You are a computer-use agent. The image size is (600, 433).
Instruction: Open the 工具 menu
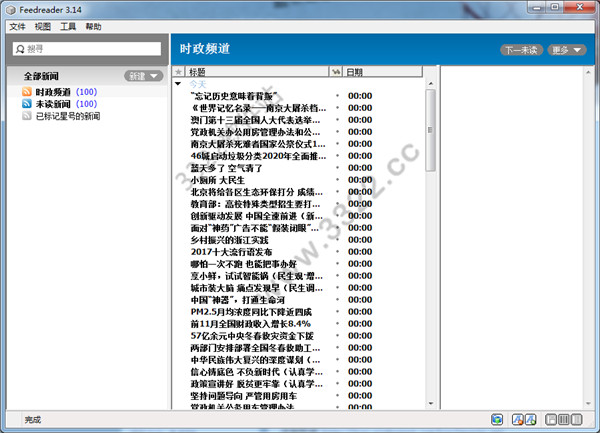(x=68, y=26)
